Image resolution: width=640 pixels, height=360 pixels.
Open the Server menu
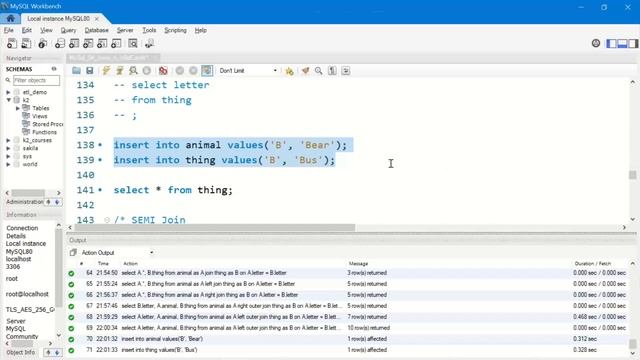[125, 30]
